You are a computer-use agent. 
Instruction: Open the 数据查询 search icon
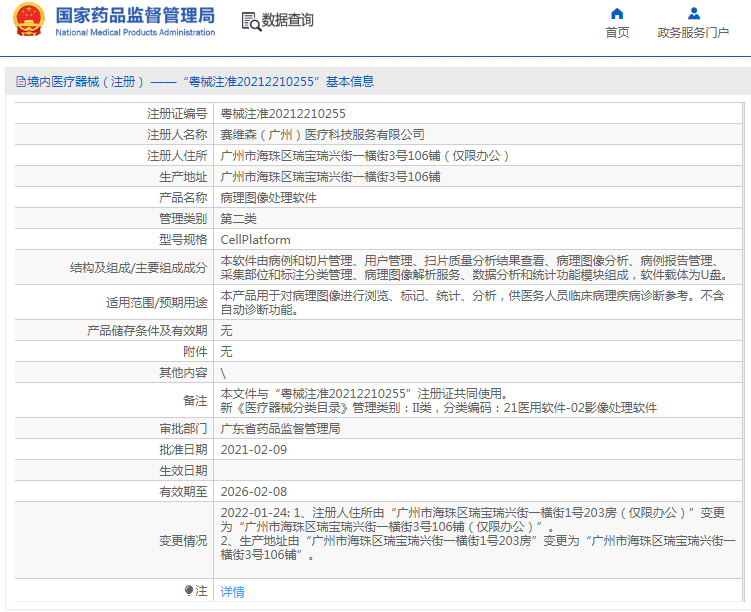pyautogui.click(x=251, y=22)
